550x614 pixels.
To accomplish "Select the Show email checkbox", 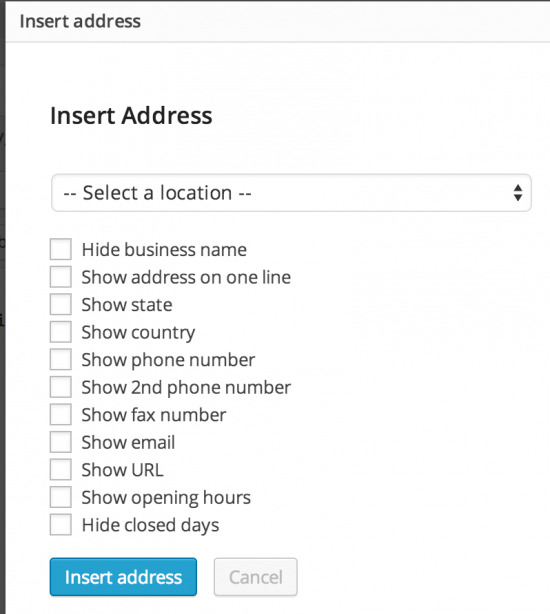I will (x=61, y=442).
